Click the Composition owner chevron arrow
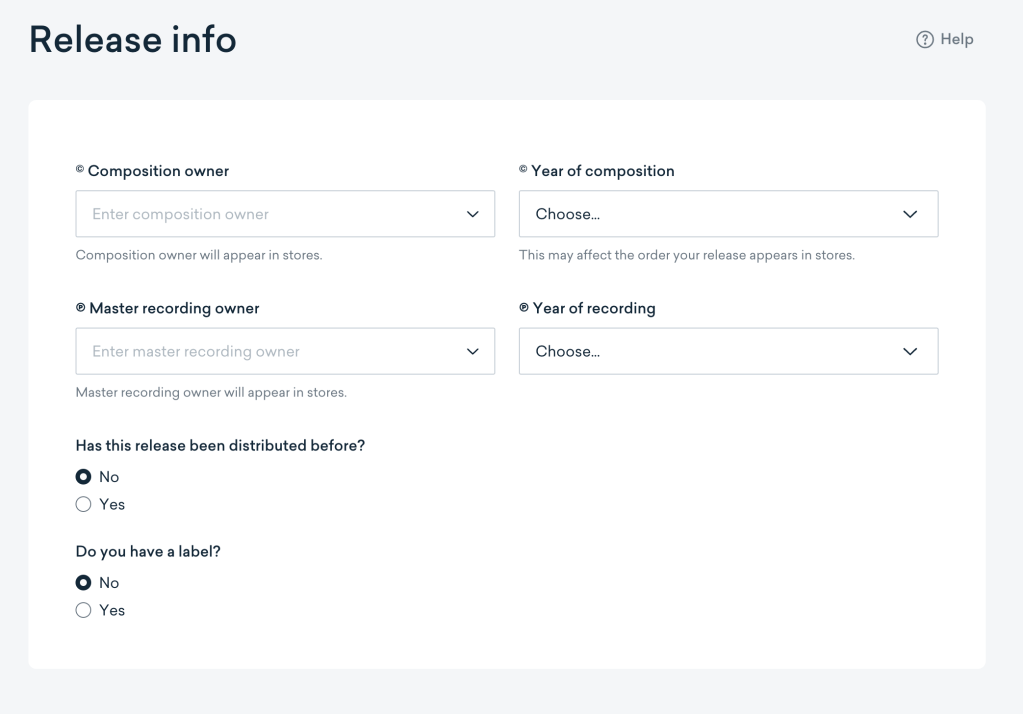Image resolution: width=1023 pixels, height=714 pixels. point(473,214)
